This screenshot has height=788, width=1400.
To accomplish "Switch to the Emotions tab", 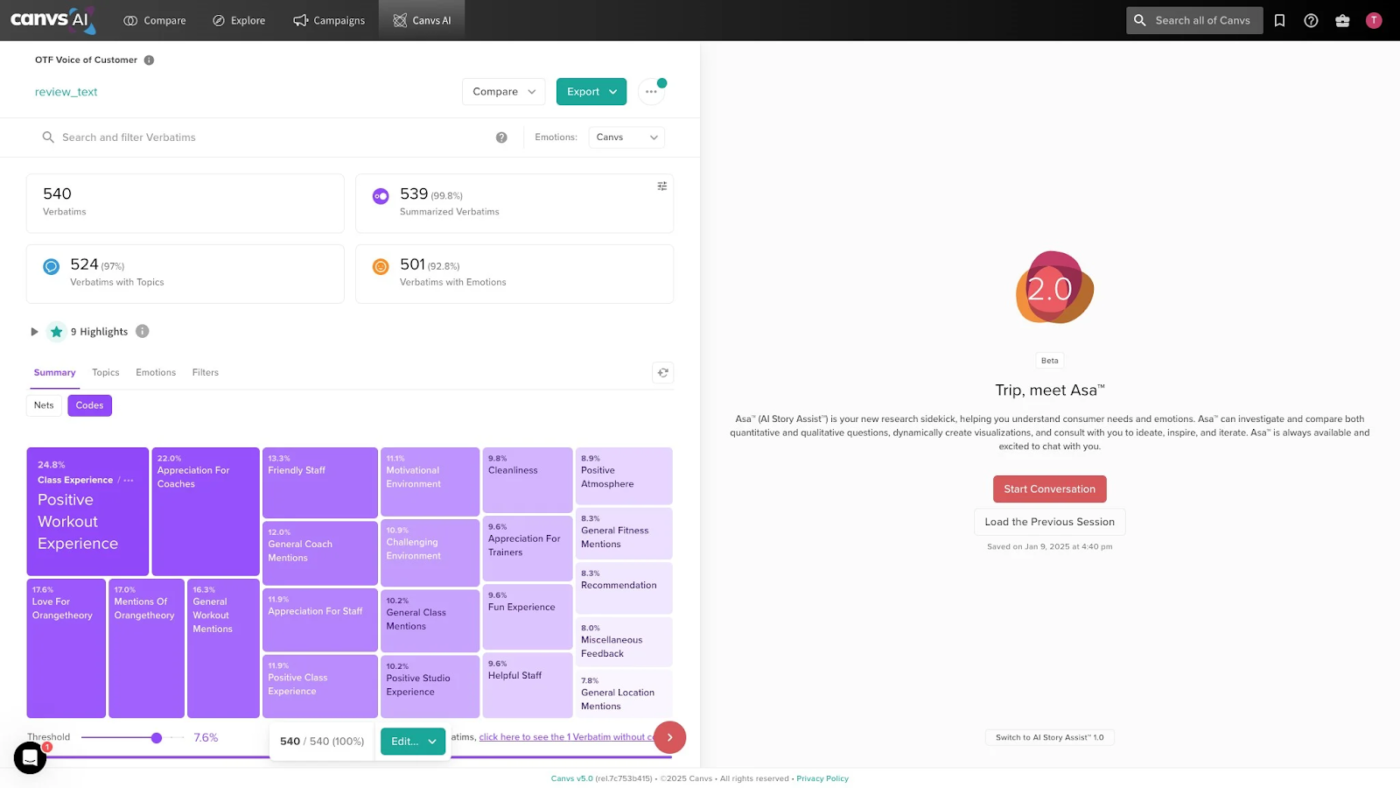I will (156, 373).
